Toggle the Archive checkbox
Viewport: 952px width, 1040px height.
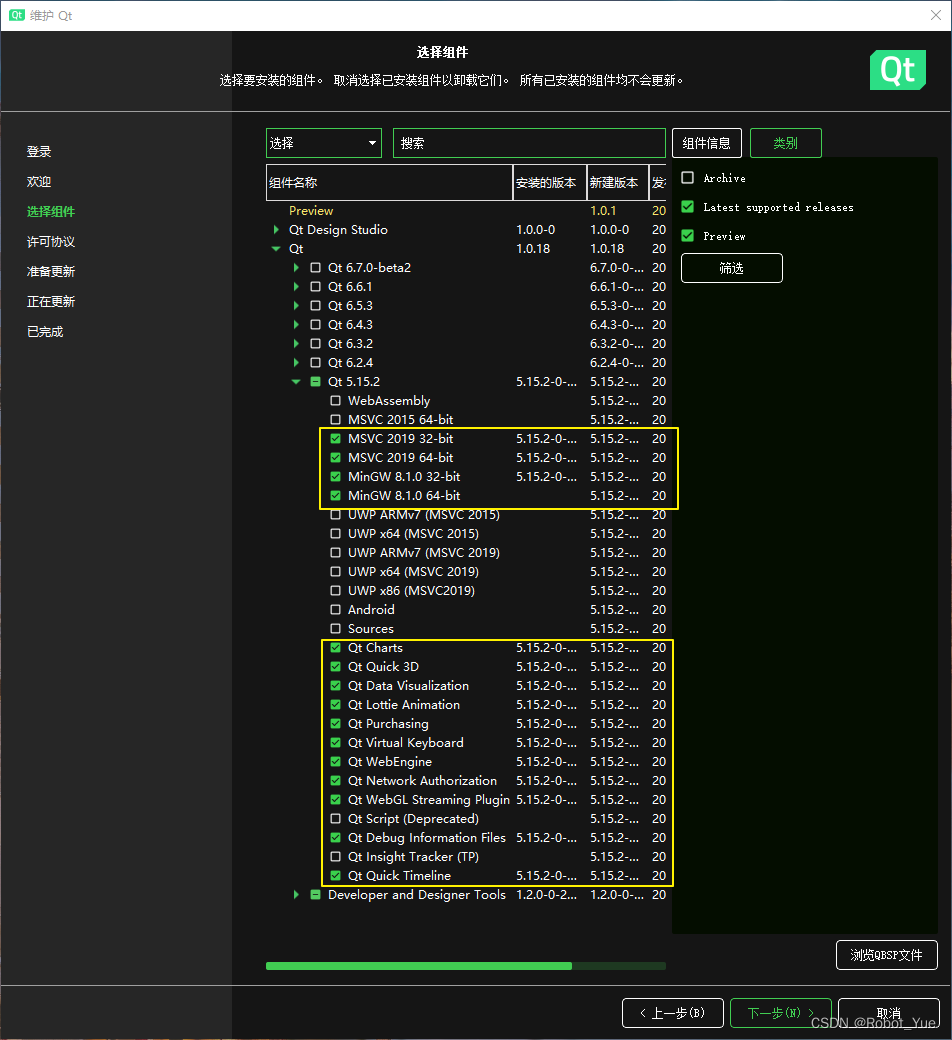tap(688, 178)
